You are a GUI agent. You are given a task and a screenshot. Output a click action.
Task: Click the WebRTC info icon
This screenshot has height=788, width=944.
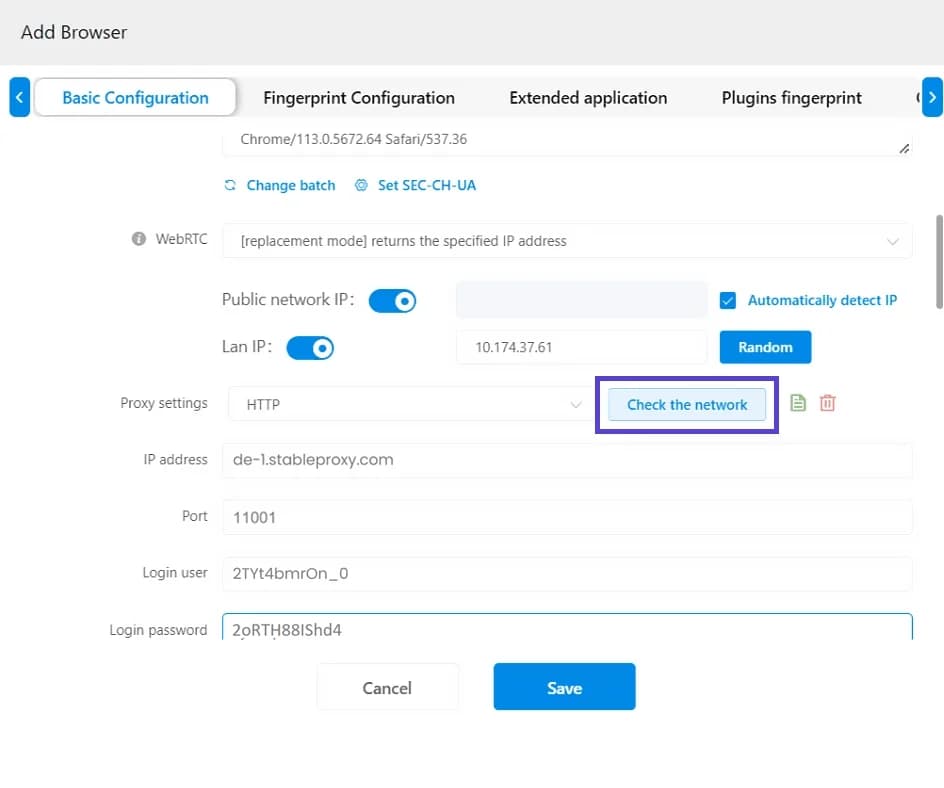click(x=139, y=240)
